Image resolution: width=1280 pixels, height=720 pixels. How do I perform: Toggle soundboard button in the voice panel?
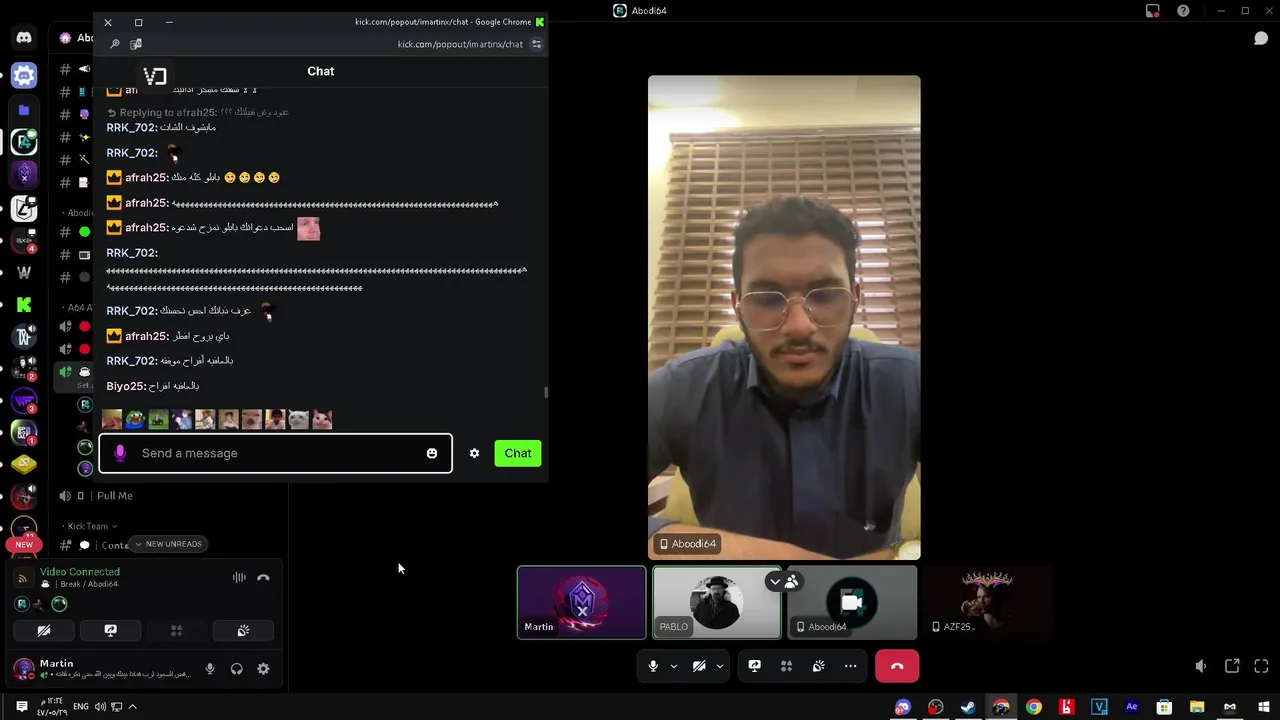coord(243,631)
